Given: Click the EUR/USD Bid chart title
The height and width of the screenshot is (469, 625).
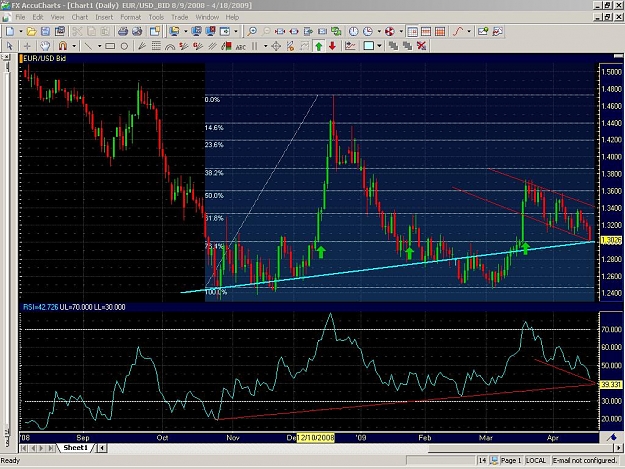Looking at the screenshot, I should 44,59.
